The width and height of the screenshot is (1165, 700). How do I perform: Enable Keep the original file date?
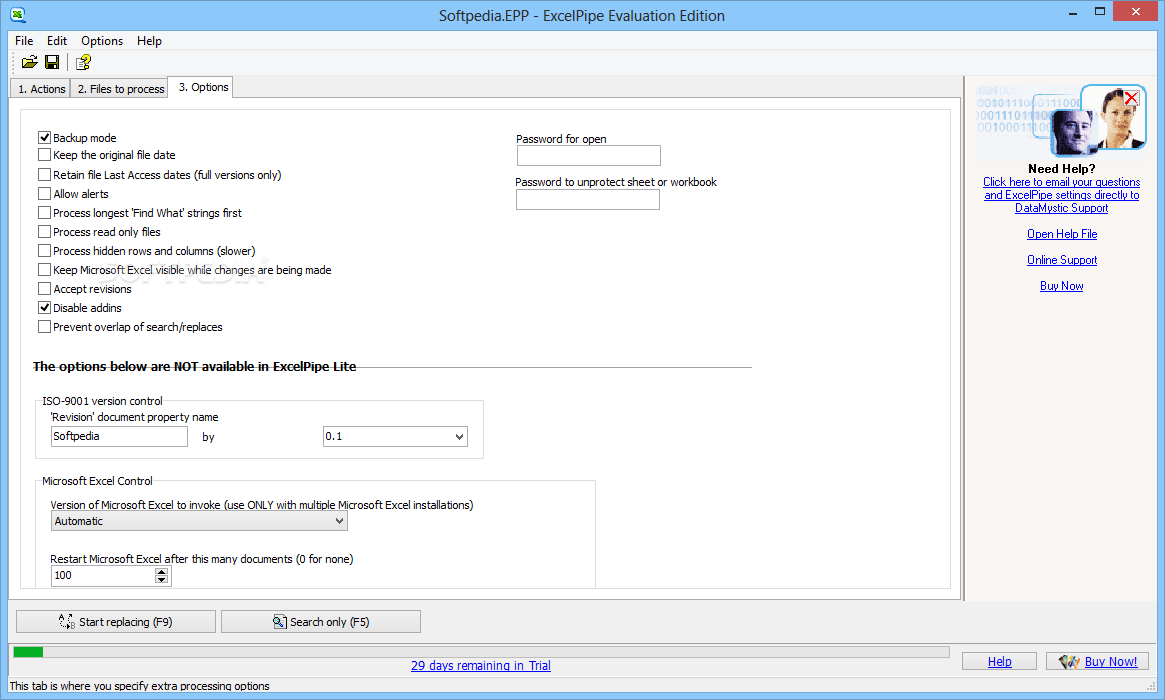click(45, 155)
